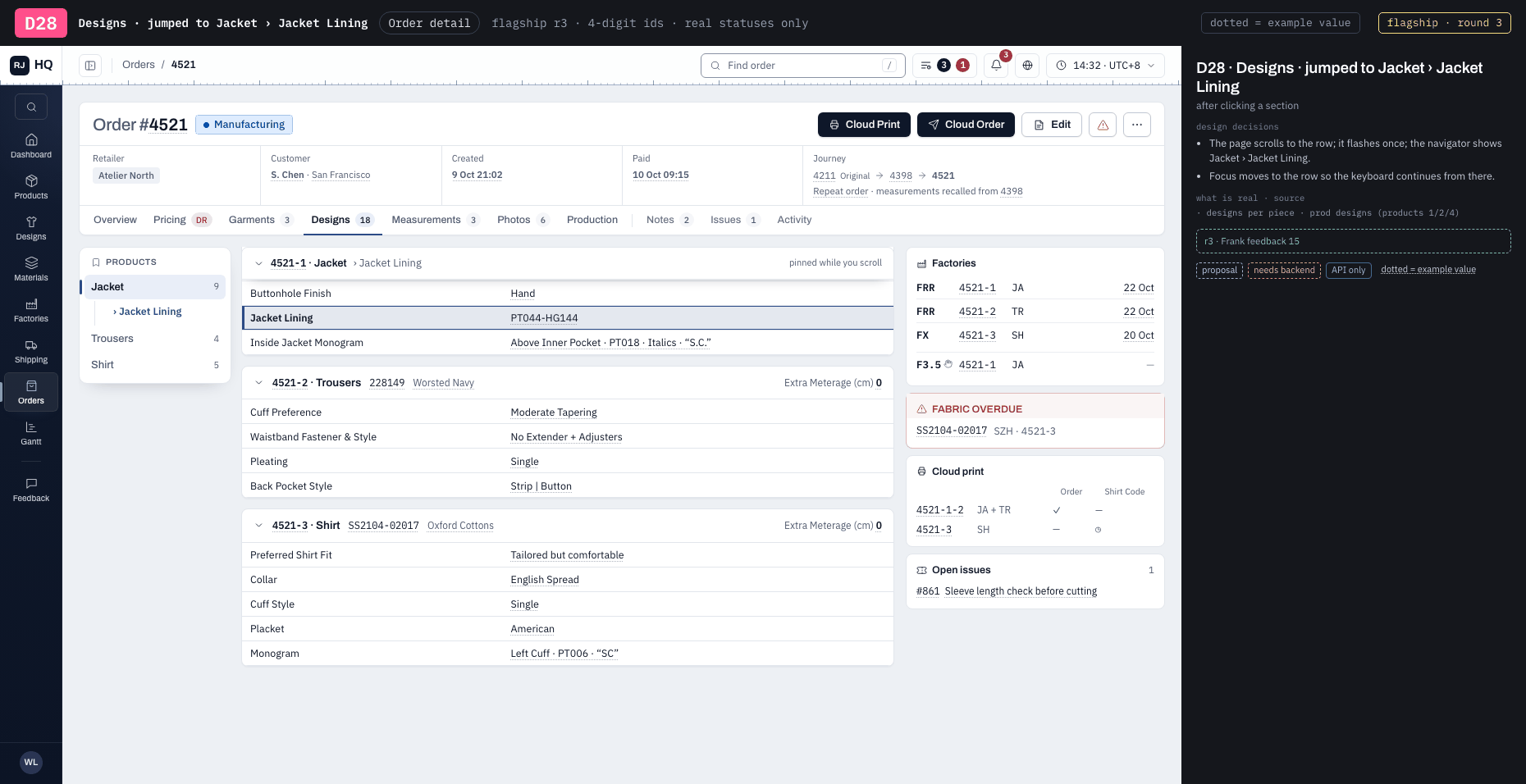This screenshot has height=784, width=1526.
Task: Switch to the Garments tab
Action: [260, 220]
